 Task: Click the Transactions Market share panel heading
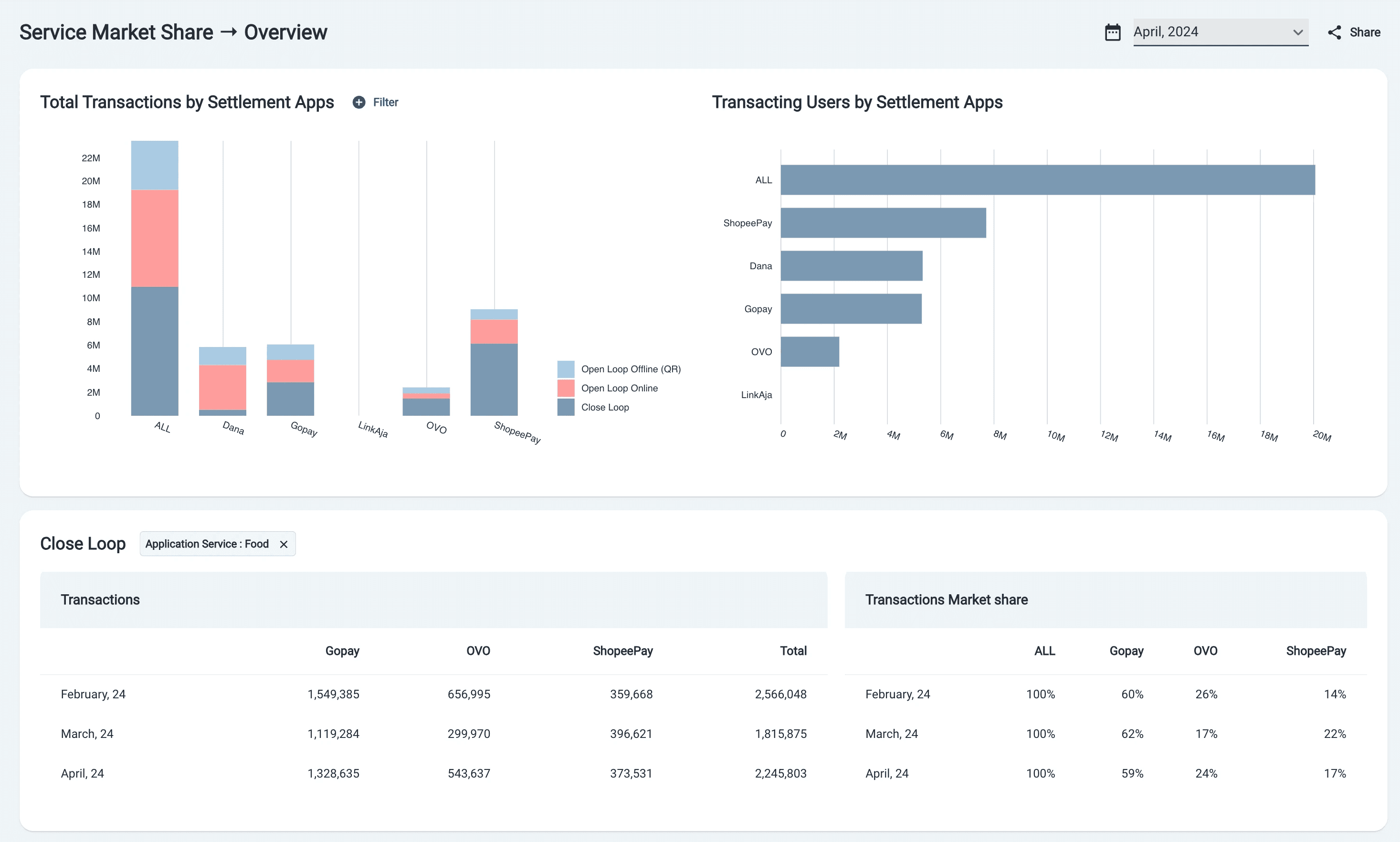click(x=946, y=600)
